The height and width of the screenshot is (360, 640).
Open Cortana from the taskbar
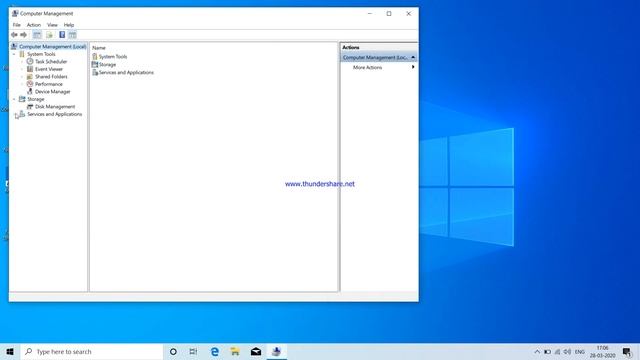coord(173,351)
